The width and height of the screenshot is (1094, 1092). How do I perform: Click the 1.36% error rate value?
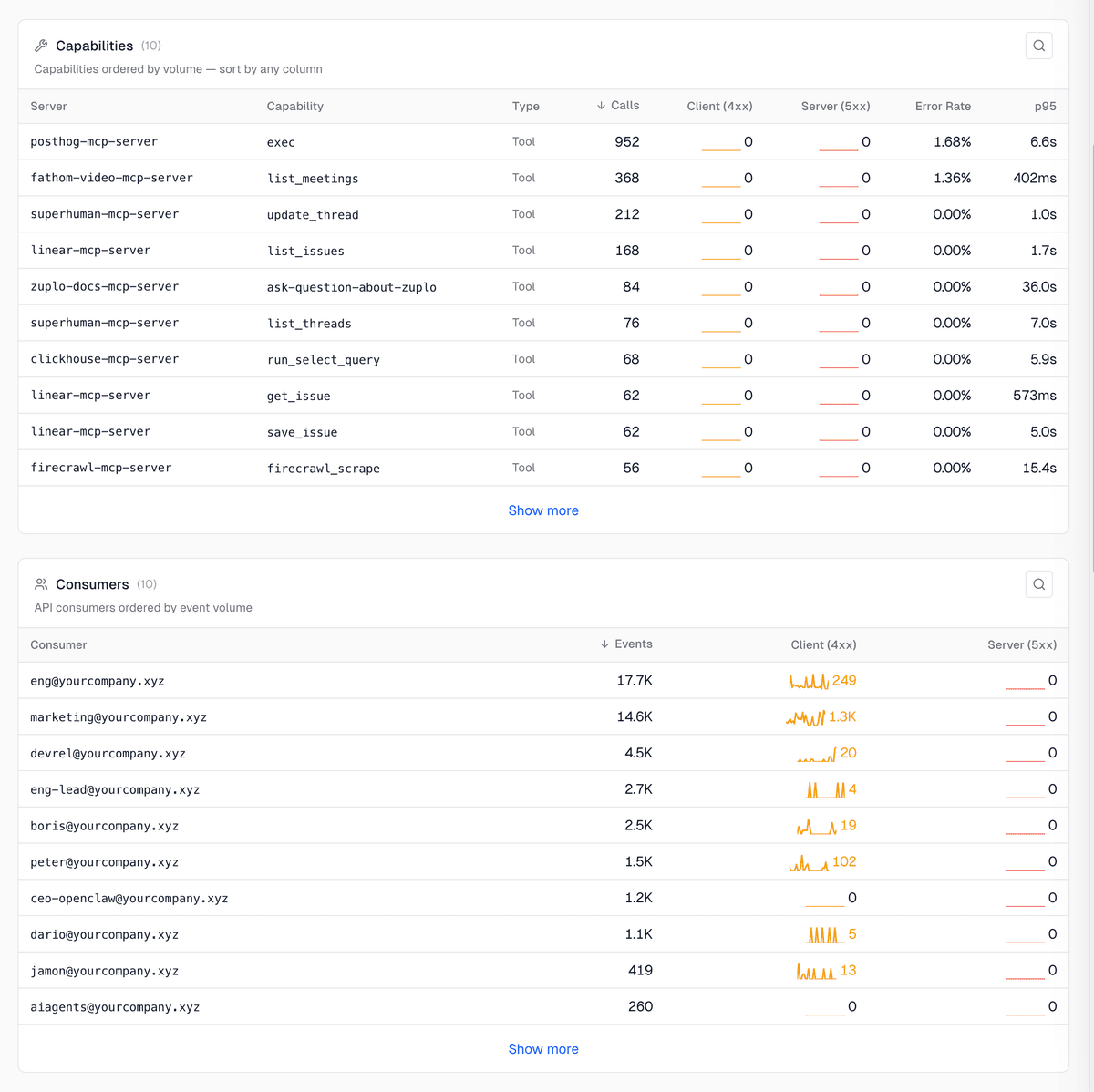tap(952, 179)
